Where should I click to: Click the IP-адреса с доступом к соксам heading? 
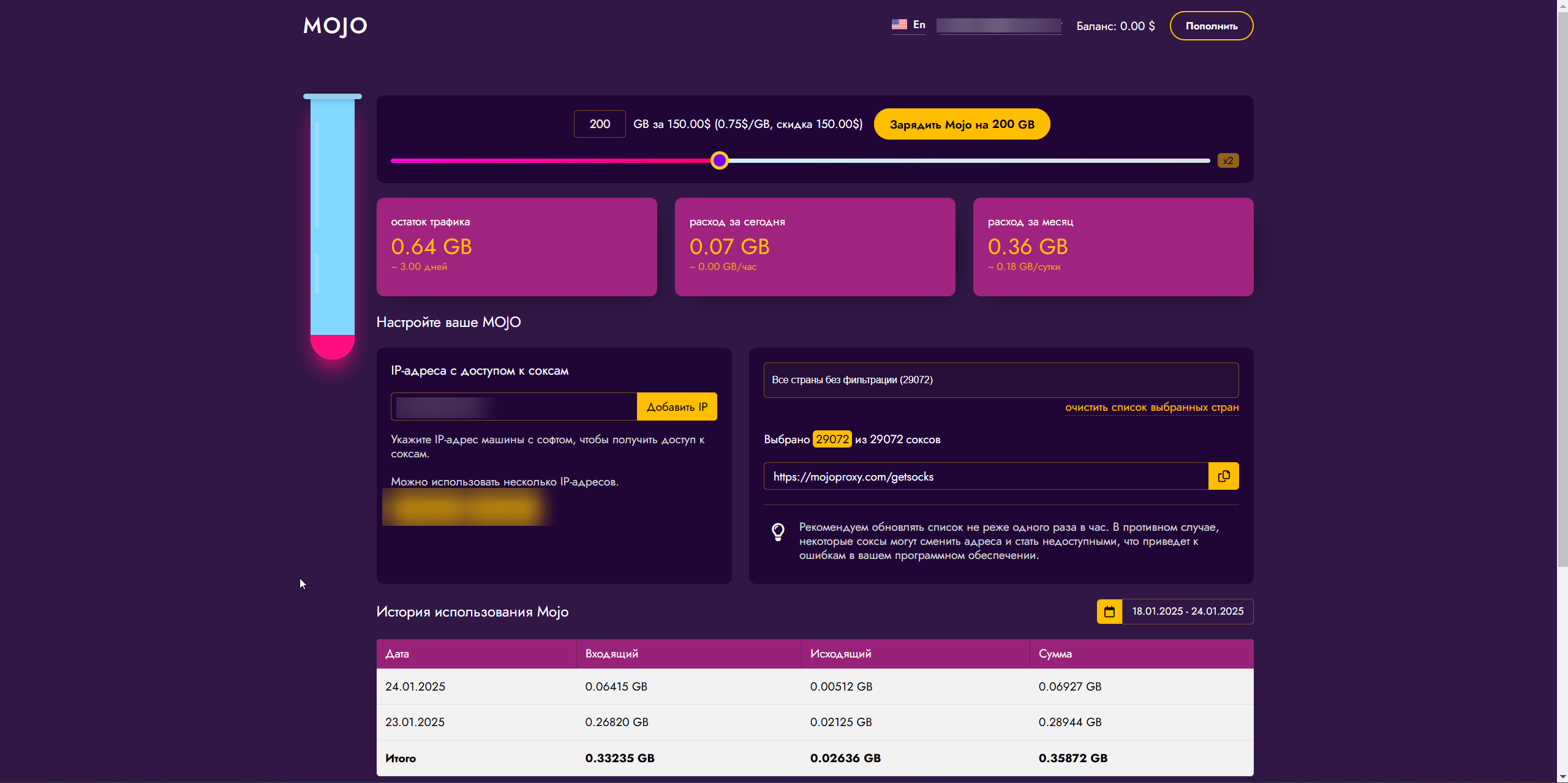[480, 371]
